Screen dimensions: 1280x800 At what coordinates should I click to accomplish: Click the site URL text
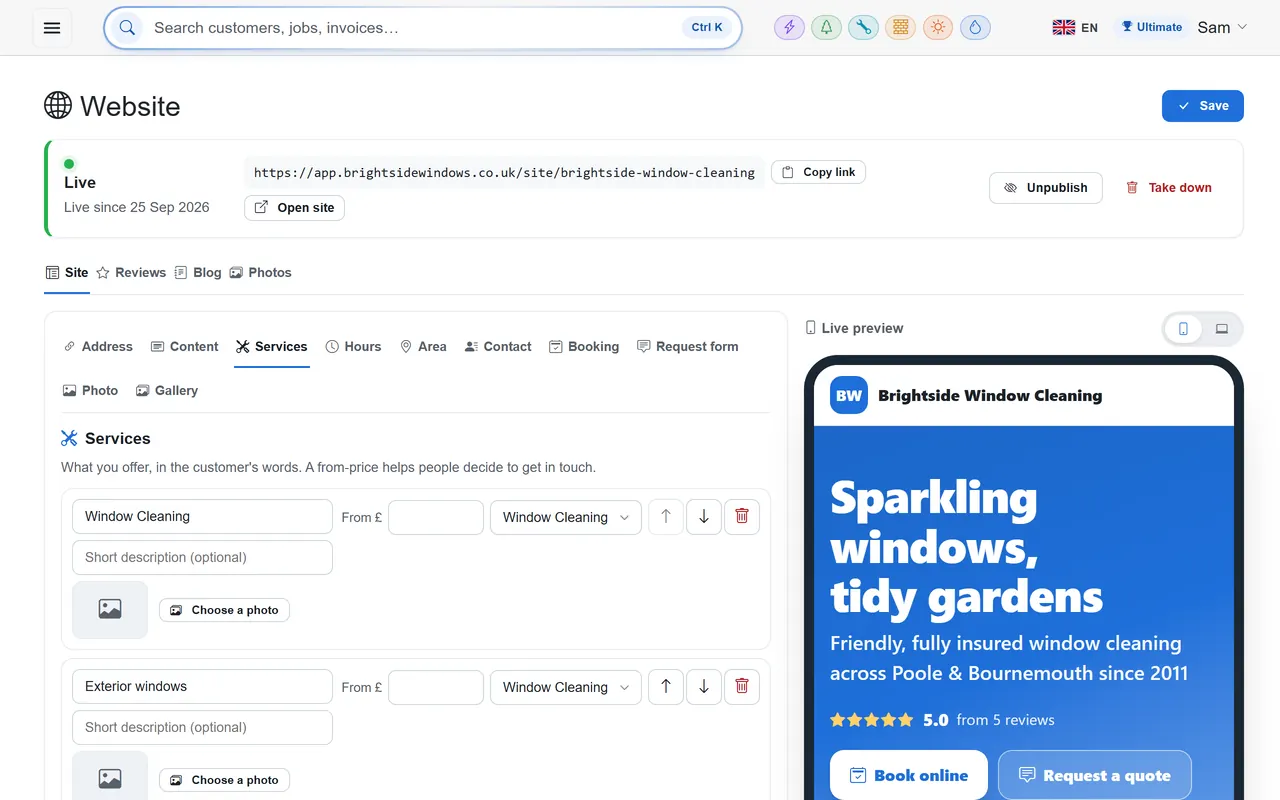coord(504,172)
